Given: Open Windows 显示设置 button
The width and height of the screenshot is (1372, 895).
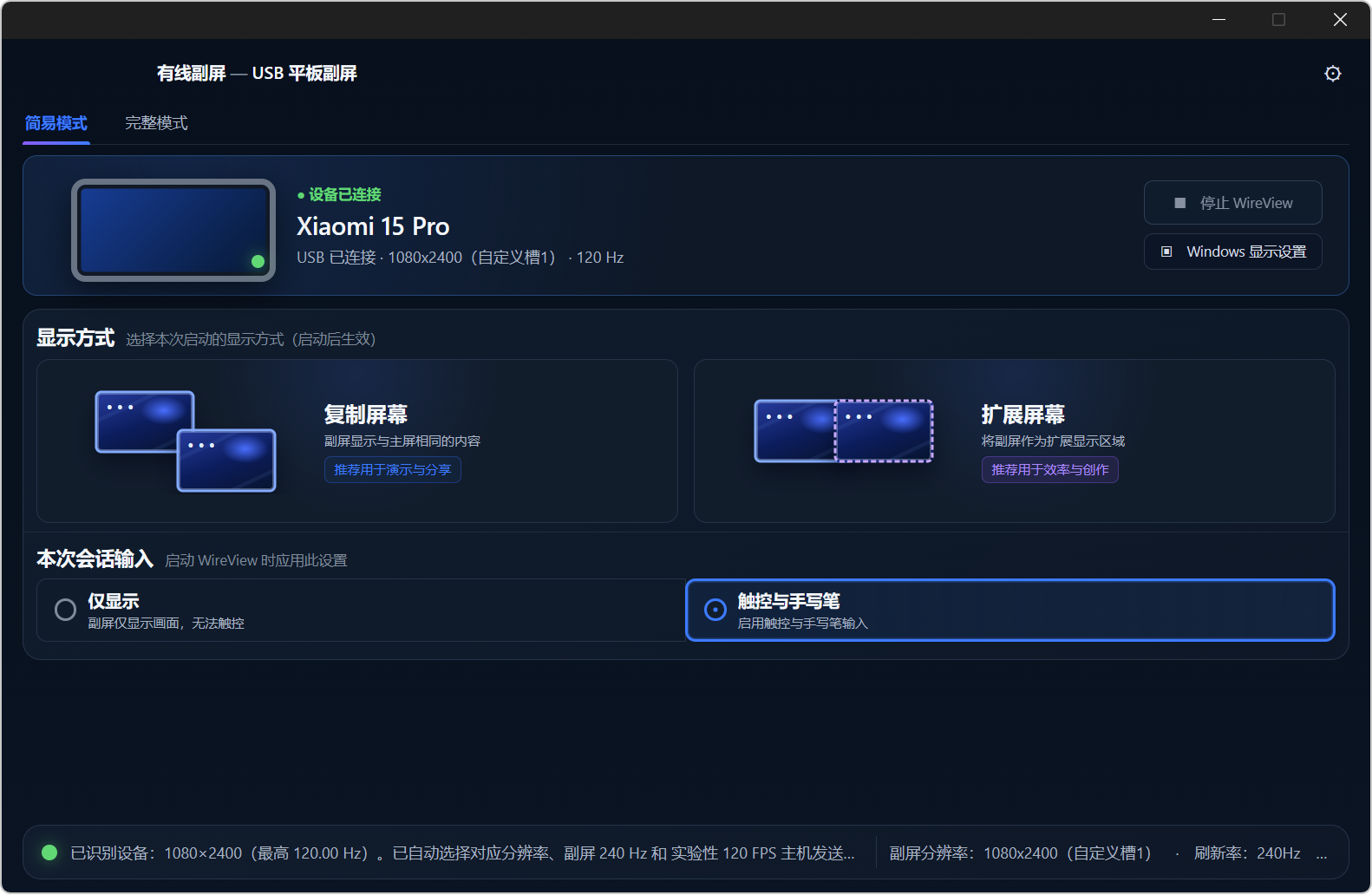Looking at the screenshot, I should pyautogui.click(x=1232, y=252).
